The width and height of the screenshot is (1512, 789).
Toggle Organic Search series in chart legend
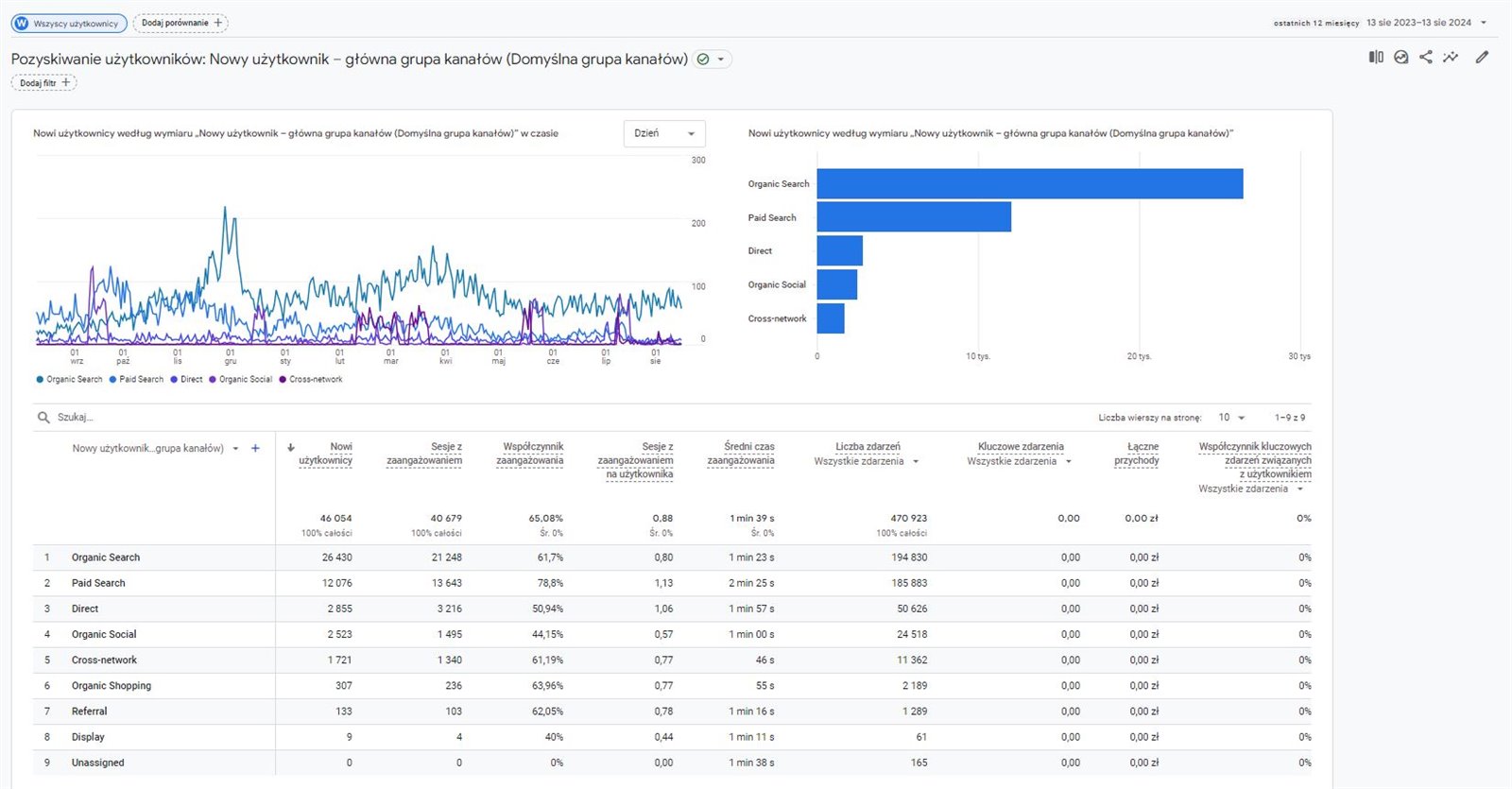point(69,380)
